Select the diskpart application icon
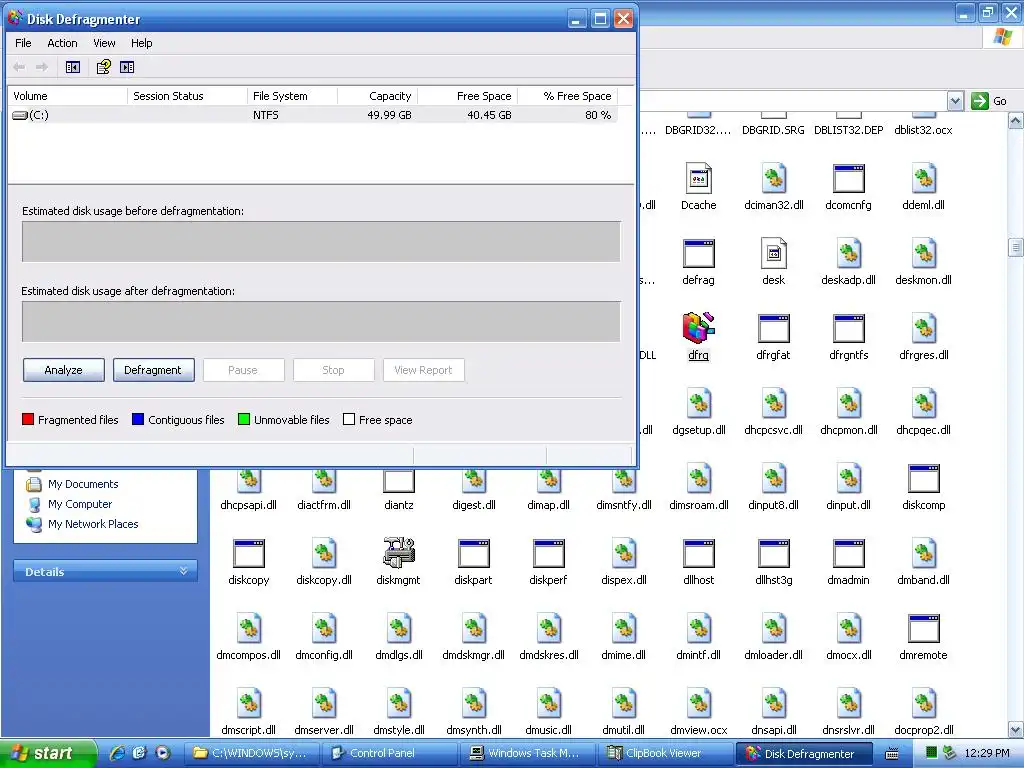The image size is (1024, 768). [x=473, y=554]
